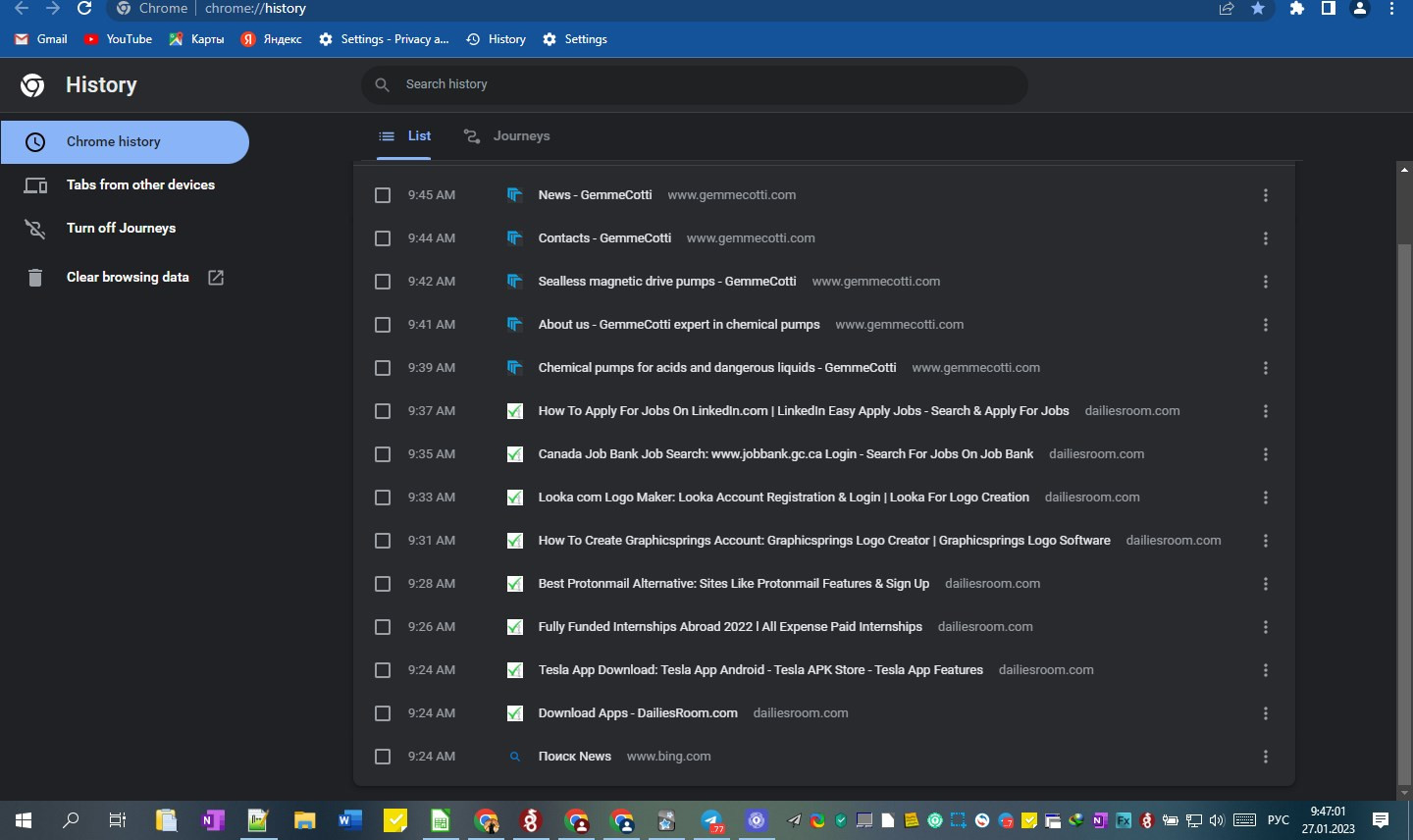Open the yellow Sticky Notes taskbar app
Viewport: 1413px width, 840px height.
pyautogui.click(x=395, y=820)
